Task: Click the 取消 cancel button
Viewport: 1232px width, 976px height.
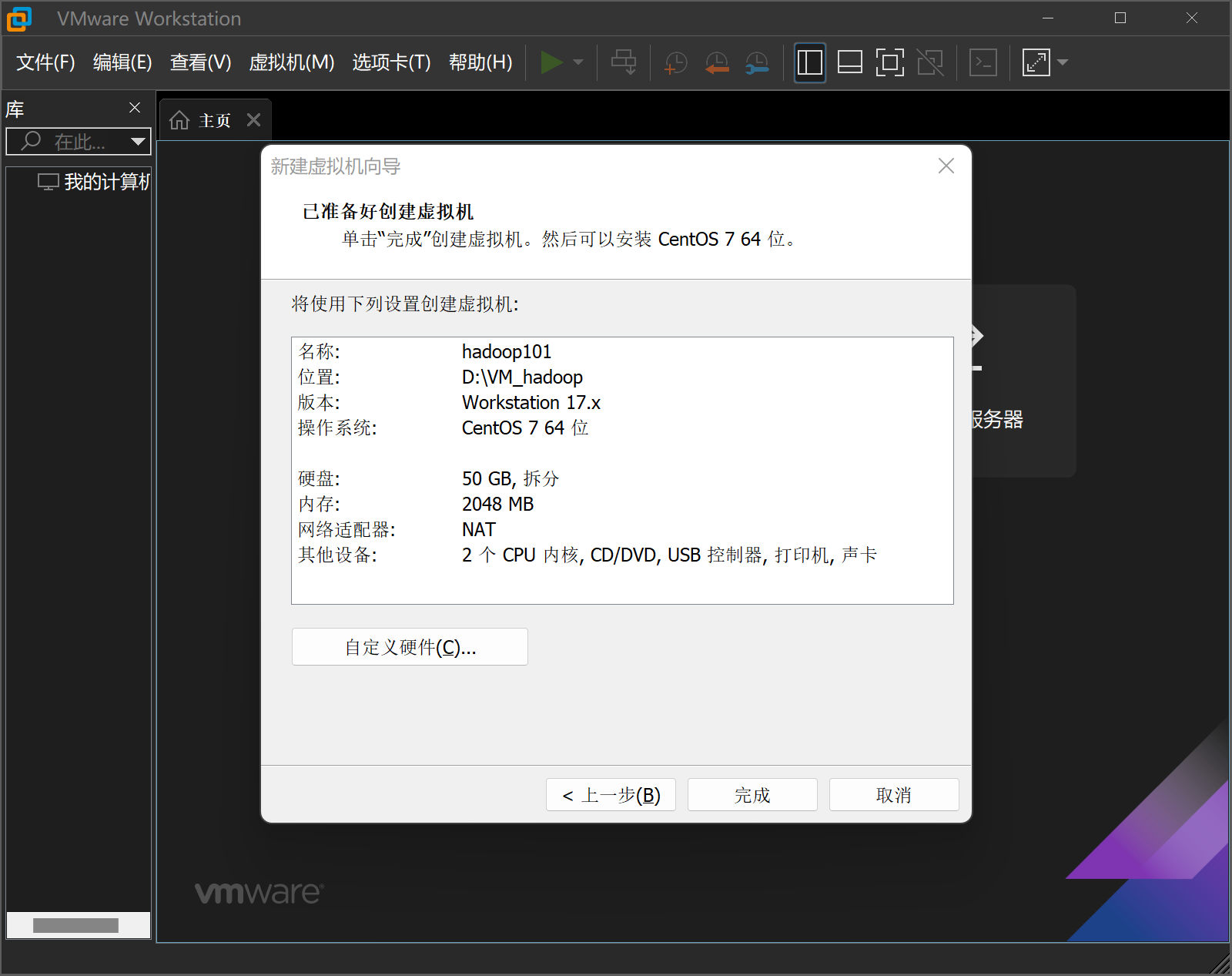Action: click(894, 795)
